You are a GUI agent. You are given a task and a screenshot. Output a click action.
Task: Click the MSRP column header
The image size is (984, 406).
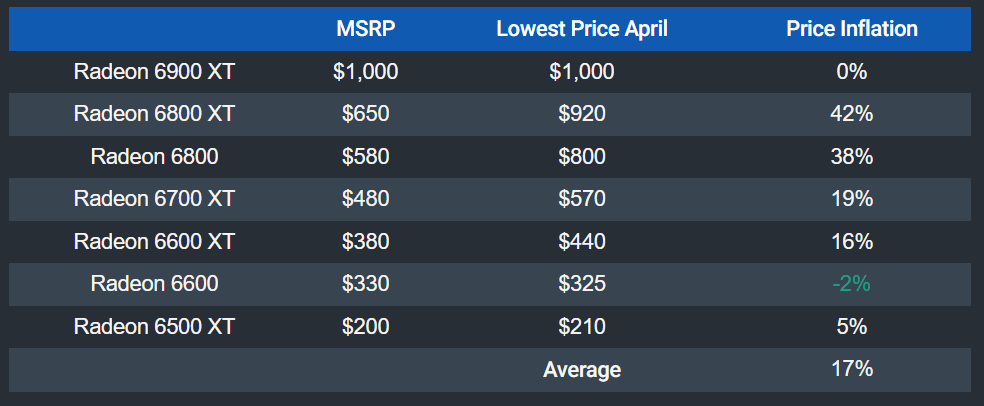366,29
